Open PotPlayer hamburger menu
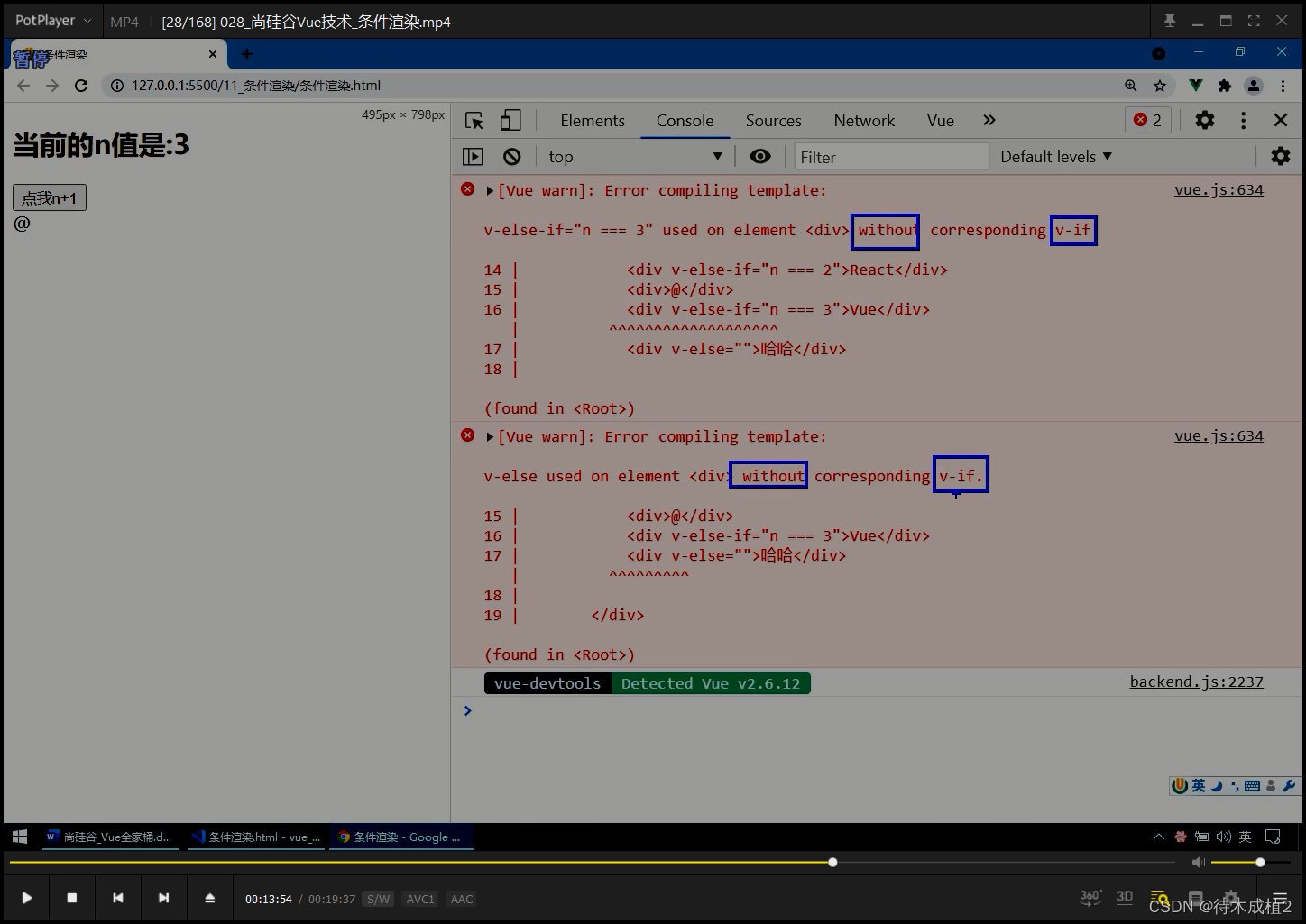1306x924 pixels. coord(1279,898)
